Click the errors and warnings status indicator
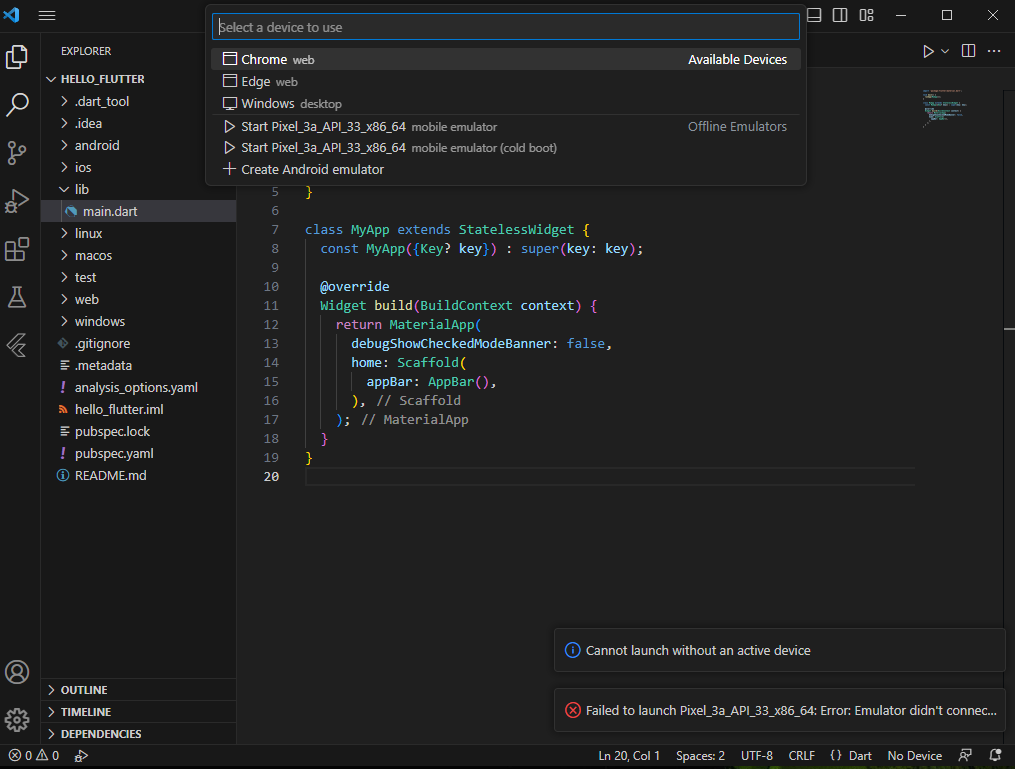1015x769 pixels. (34, 755)
